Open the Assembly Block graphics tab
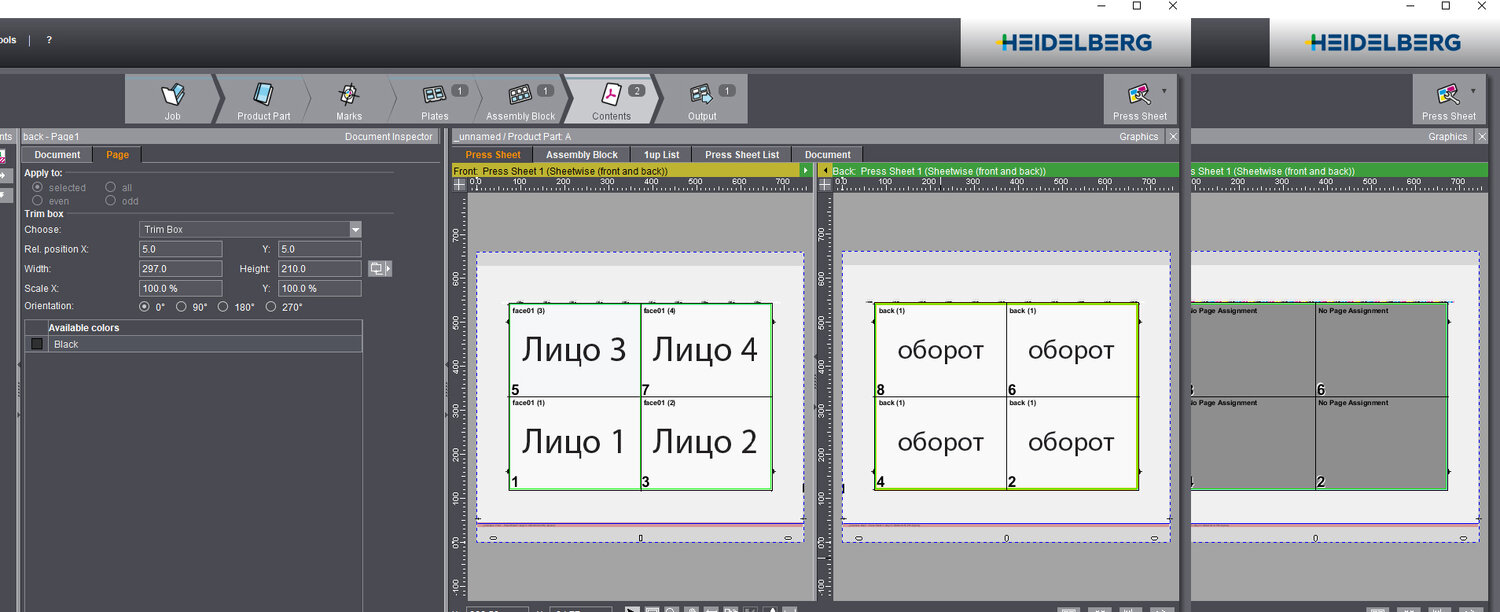1500x612 pixels. tap(582, 155)
